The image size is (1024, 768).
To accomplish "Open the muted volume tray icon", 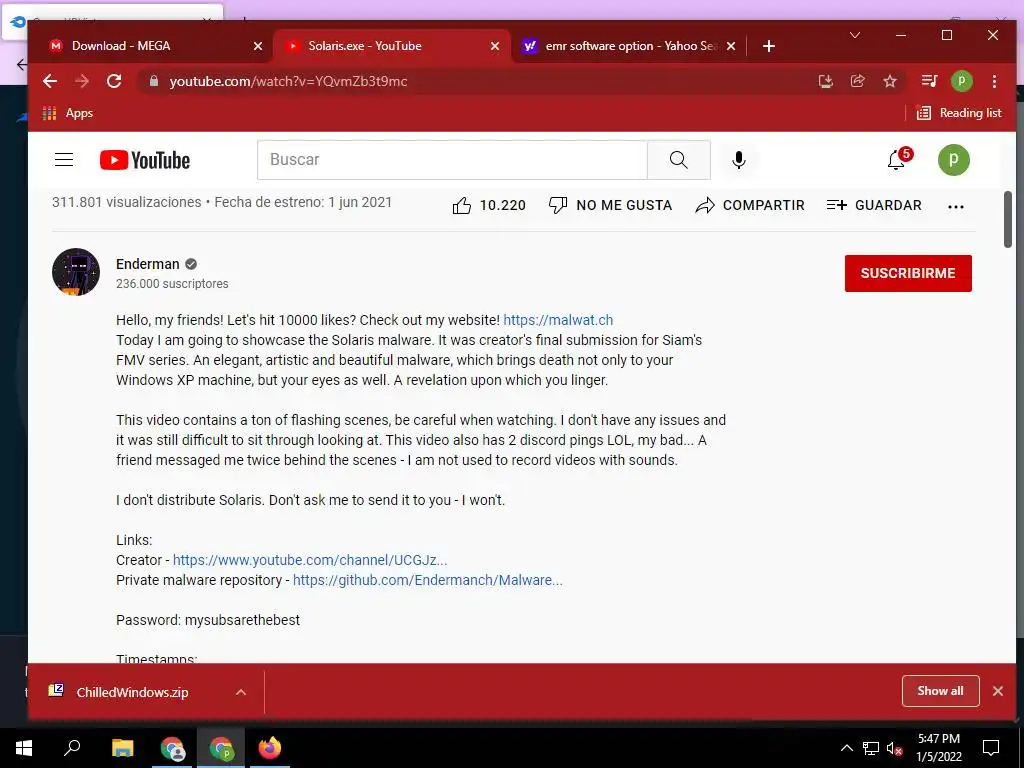I will [x=894, y=748].
